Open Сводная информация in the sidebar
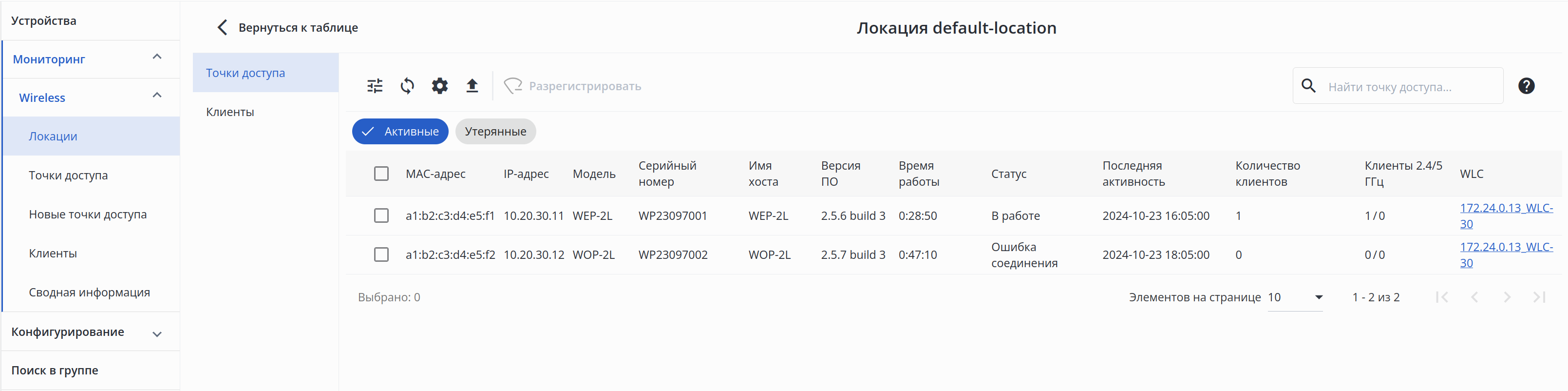1568x391 pixels. click(x=89, y=293)
